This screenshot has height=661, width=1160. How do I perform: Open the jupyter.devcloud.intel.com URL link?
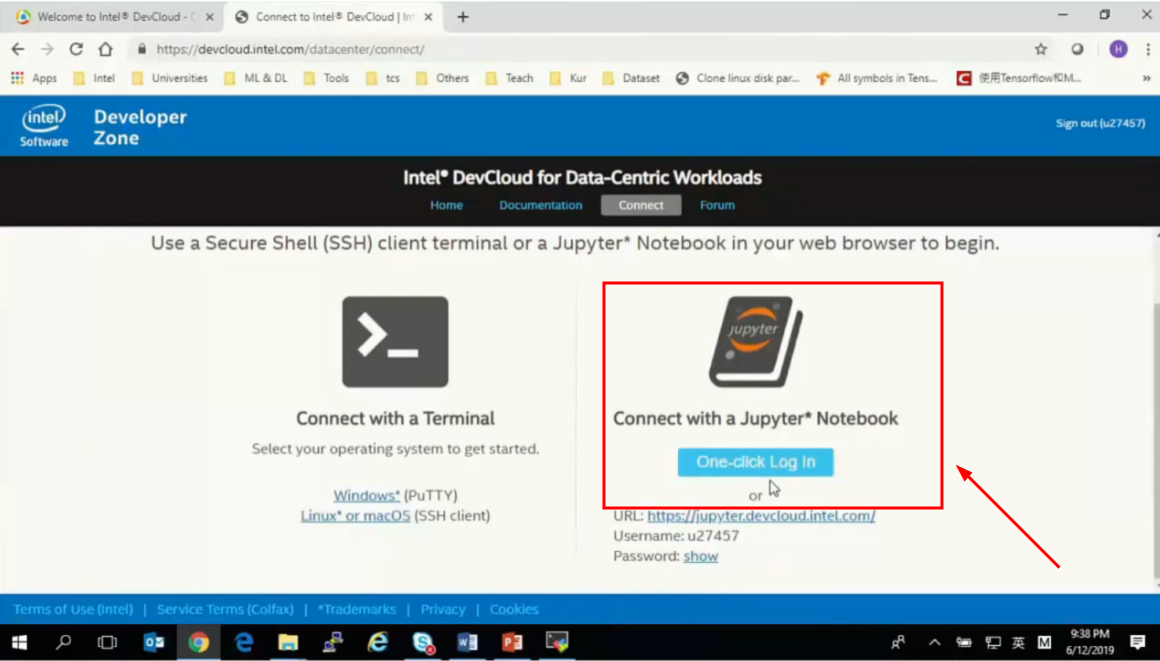click(x=761, y=515)
